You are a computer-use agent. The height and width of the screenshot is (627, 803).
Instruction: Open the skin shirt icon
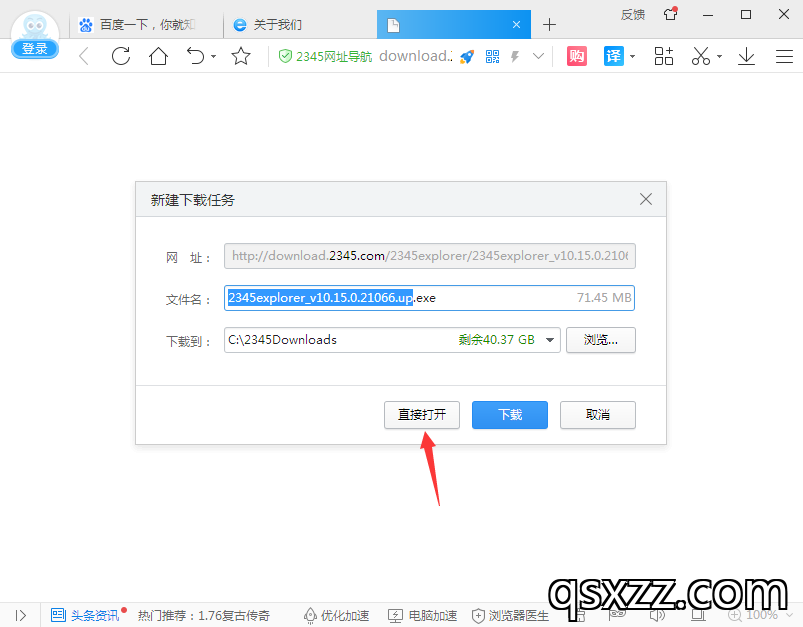tap(671, 14)
